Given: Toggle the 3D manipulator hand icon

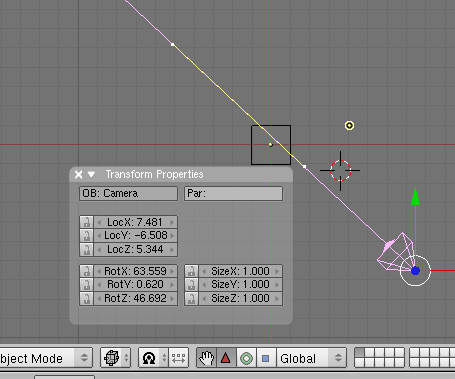Looking at the screenshot, I should 206,358.
